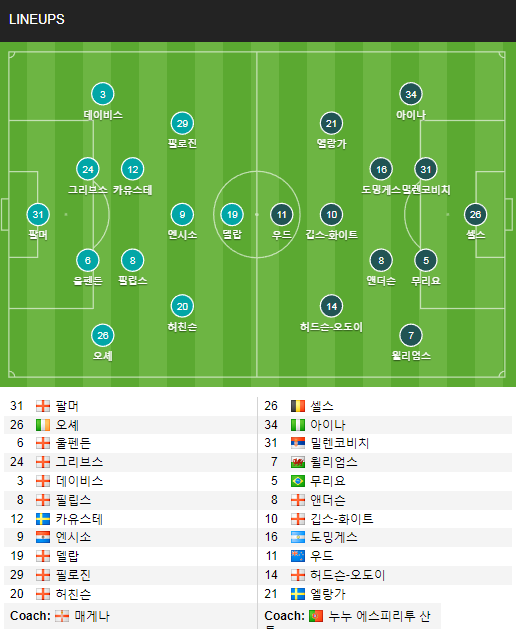Open 오셰 in left lineup list
This screenshot has height=629, width=516.
[130, 425]
